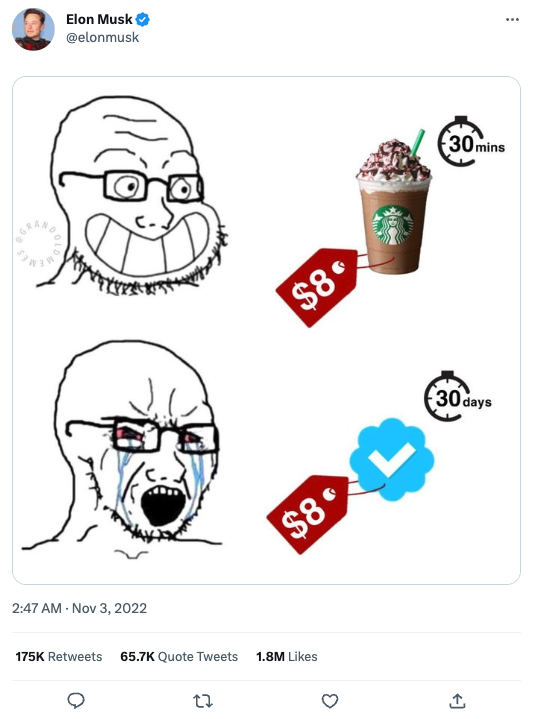The height and width of the screenshot is (719, 535).
Task: Click the grinning wojak face drawing
Action: pos(133,195)
